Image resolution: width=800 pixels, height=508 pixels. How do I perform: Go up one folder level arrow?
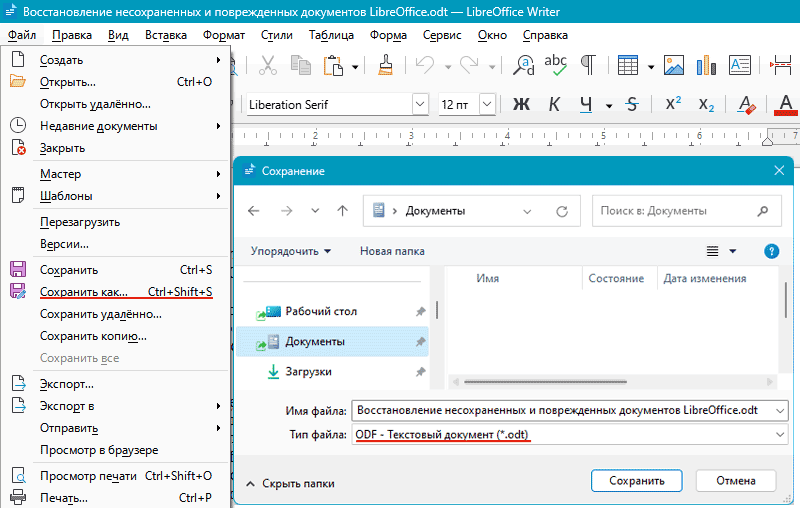point(342,211)
